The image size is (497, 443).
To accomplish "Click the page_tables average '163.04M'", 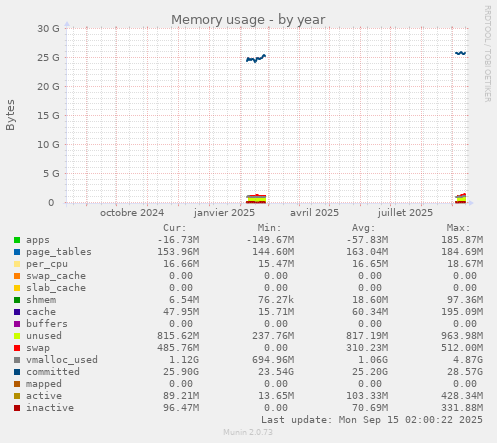I will [367, 252].
